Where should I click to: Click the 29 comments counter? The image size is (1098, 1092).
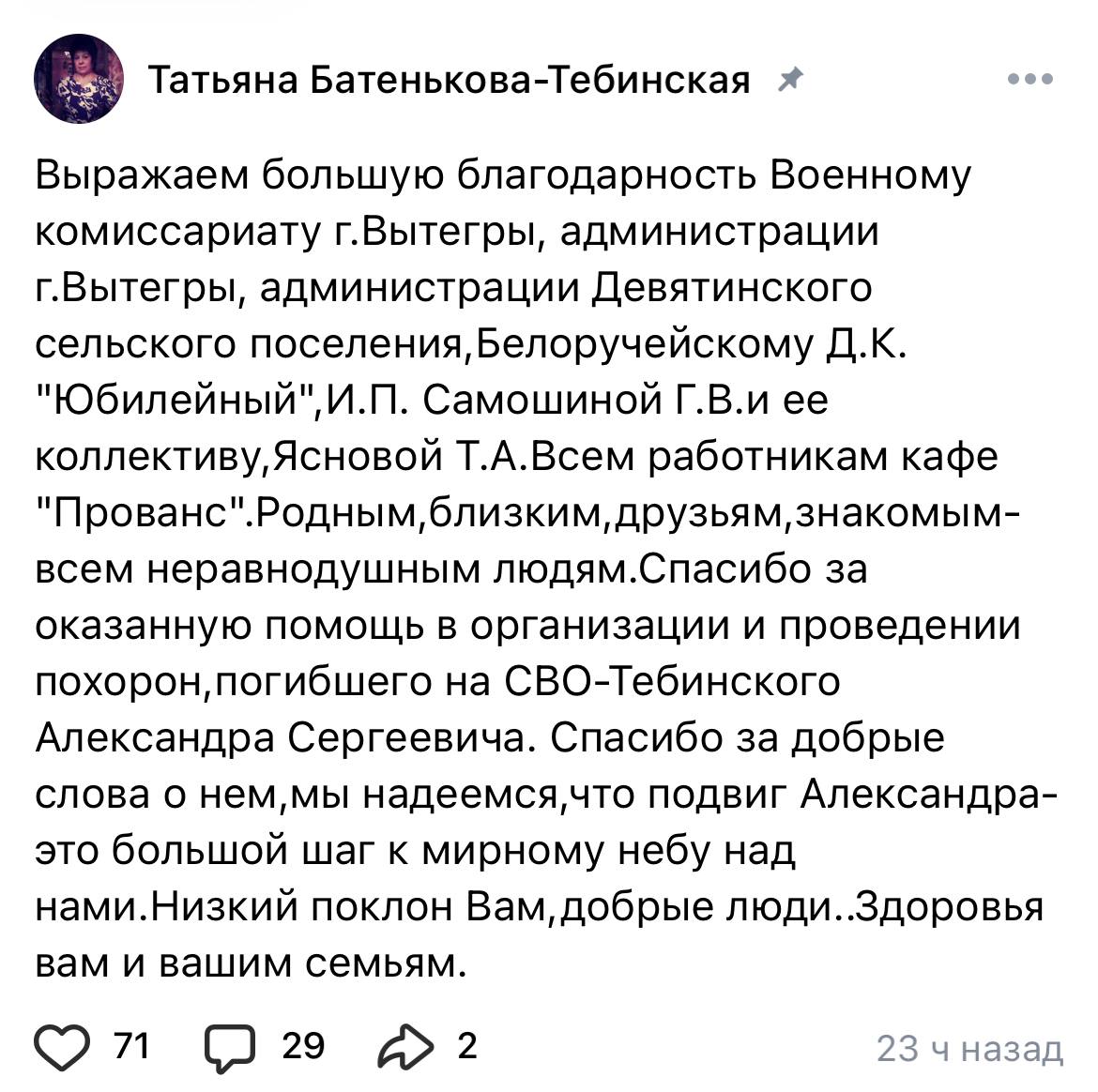pyautogui.click(x=303, y=1046)
